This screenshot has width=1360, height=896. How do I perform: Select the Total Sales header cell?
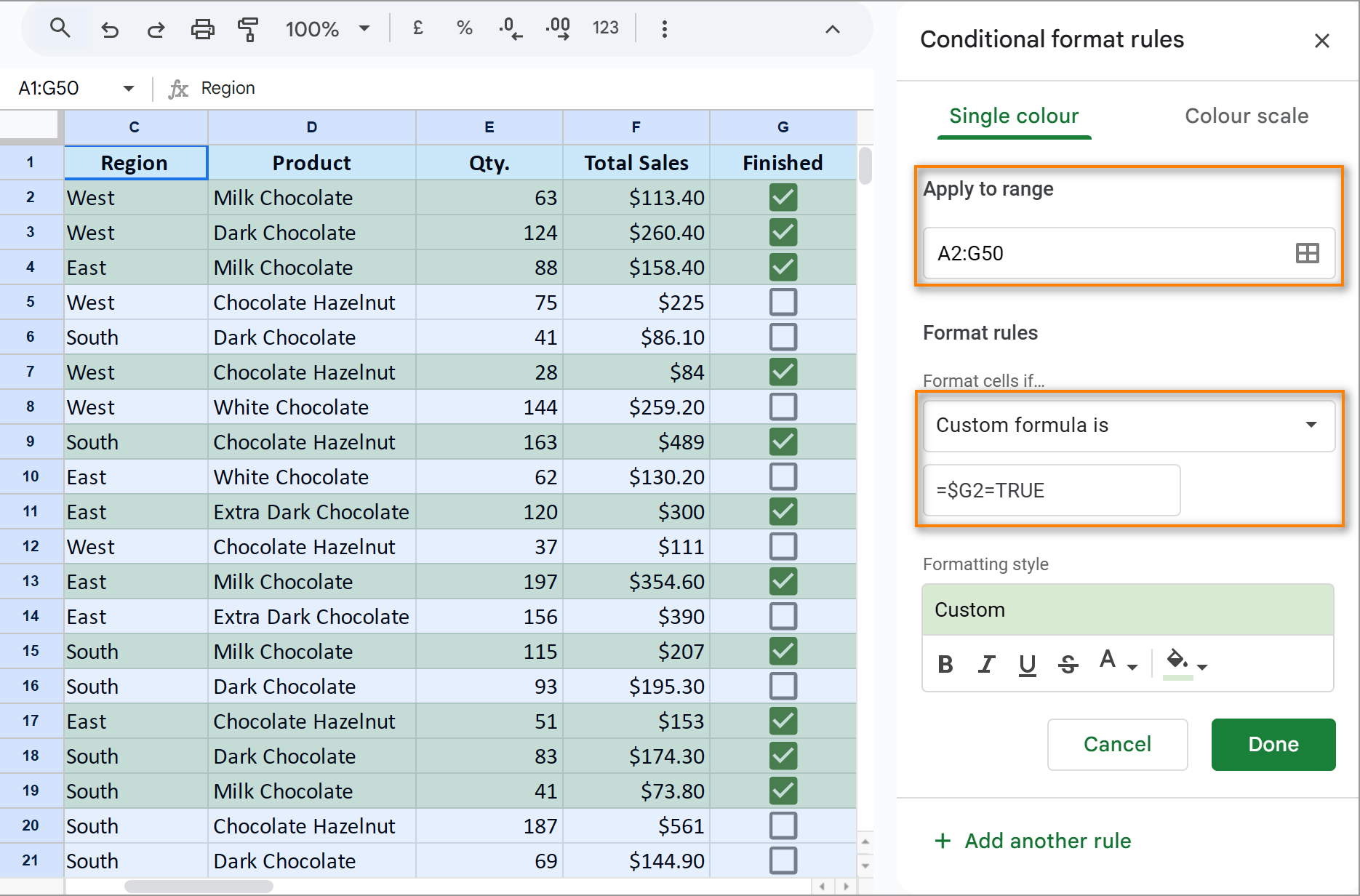click(x=636, y=162)
